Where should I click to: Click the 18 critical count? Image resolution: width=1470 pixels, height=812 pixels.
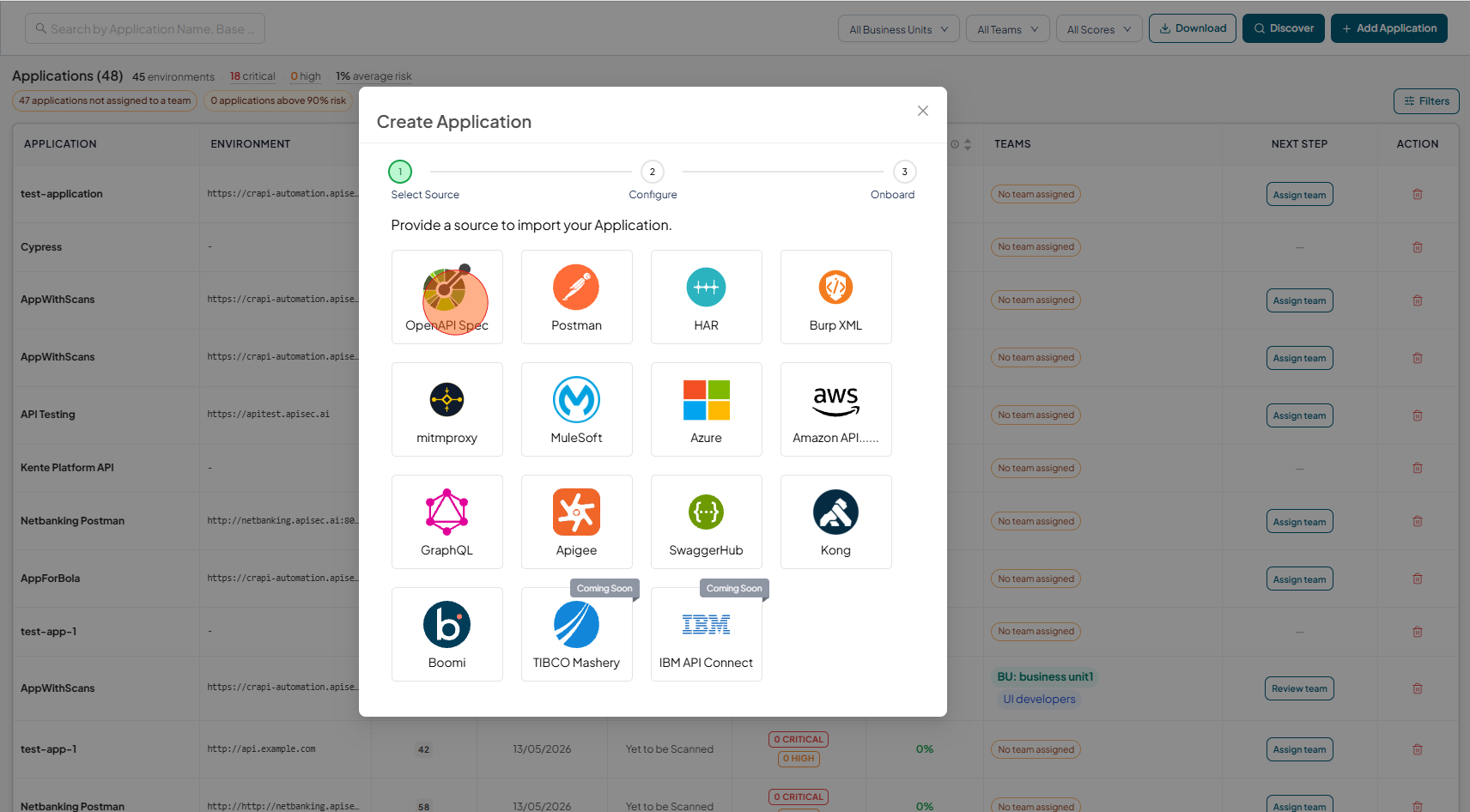(252, 76)
